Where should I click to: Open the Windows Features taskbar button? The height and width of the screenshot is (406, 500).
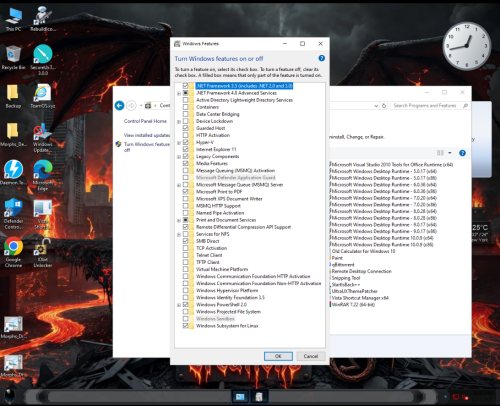coord(259,397)
